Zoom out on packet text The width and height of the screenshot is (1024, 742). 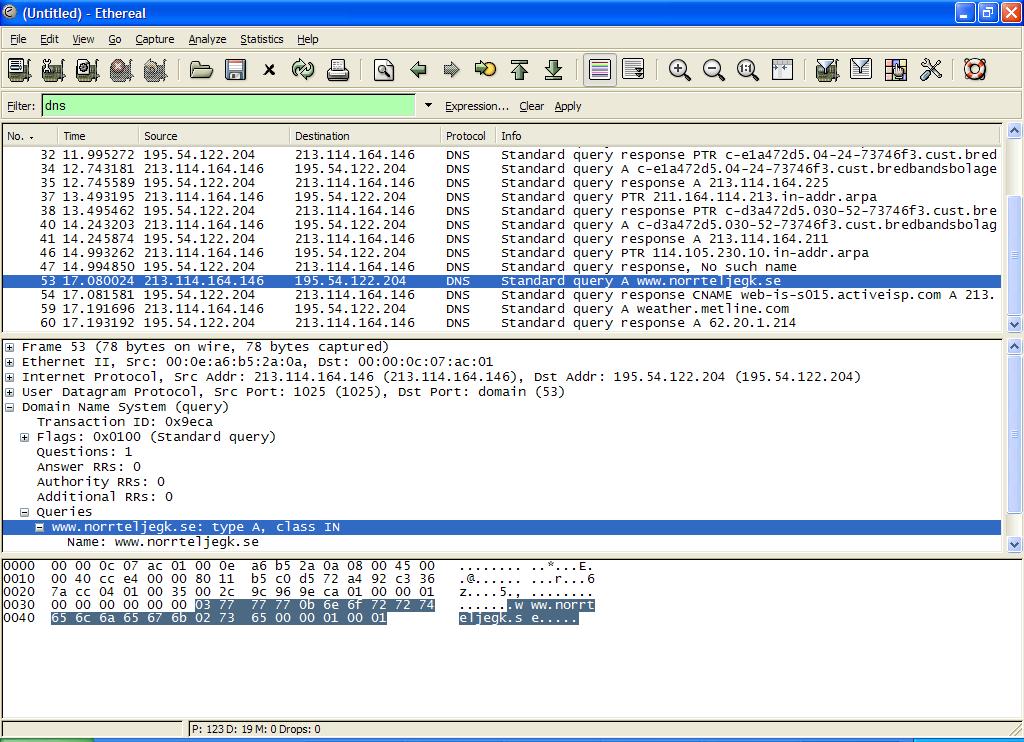(x=714, y=69)
